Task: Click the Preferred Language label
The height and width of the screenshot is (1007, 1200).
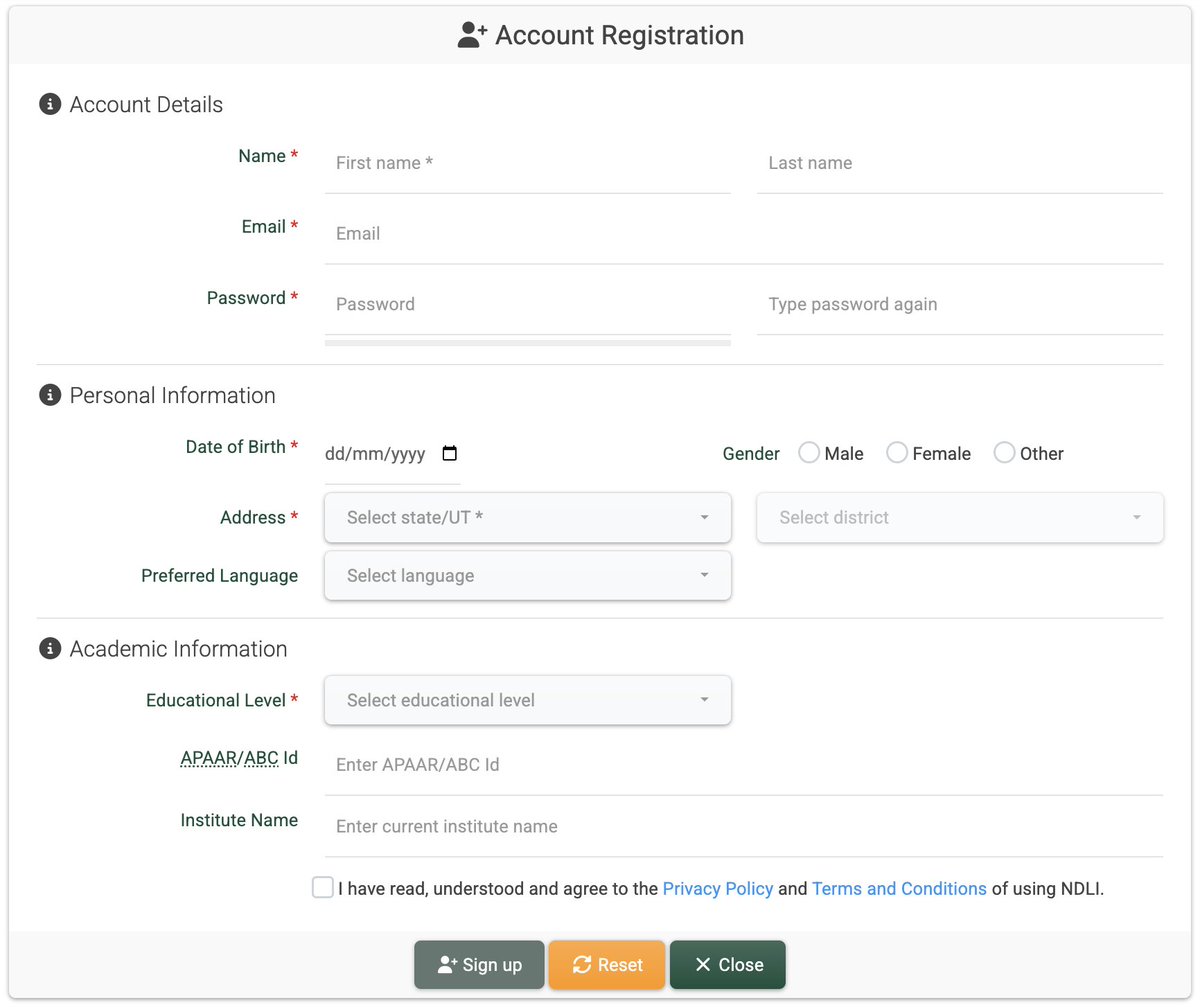Action: 219,576
